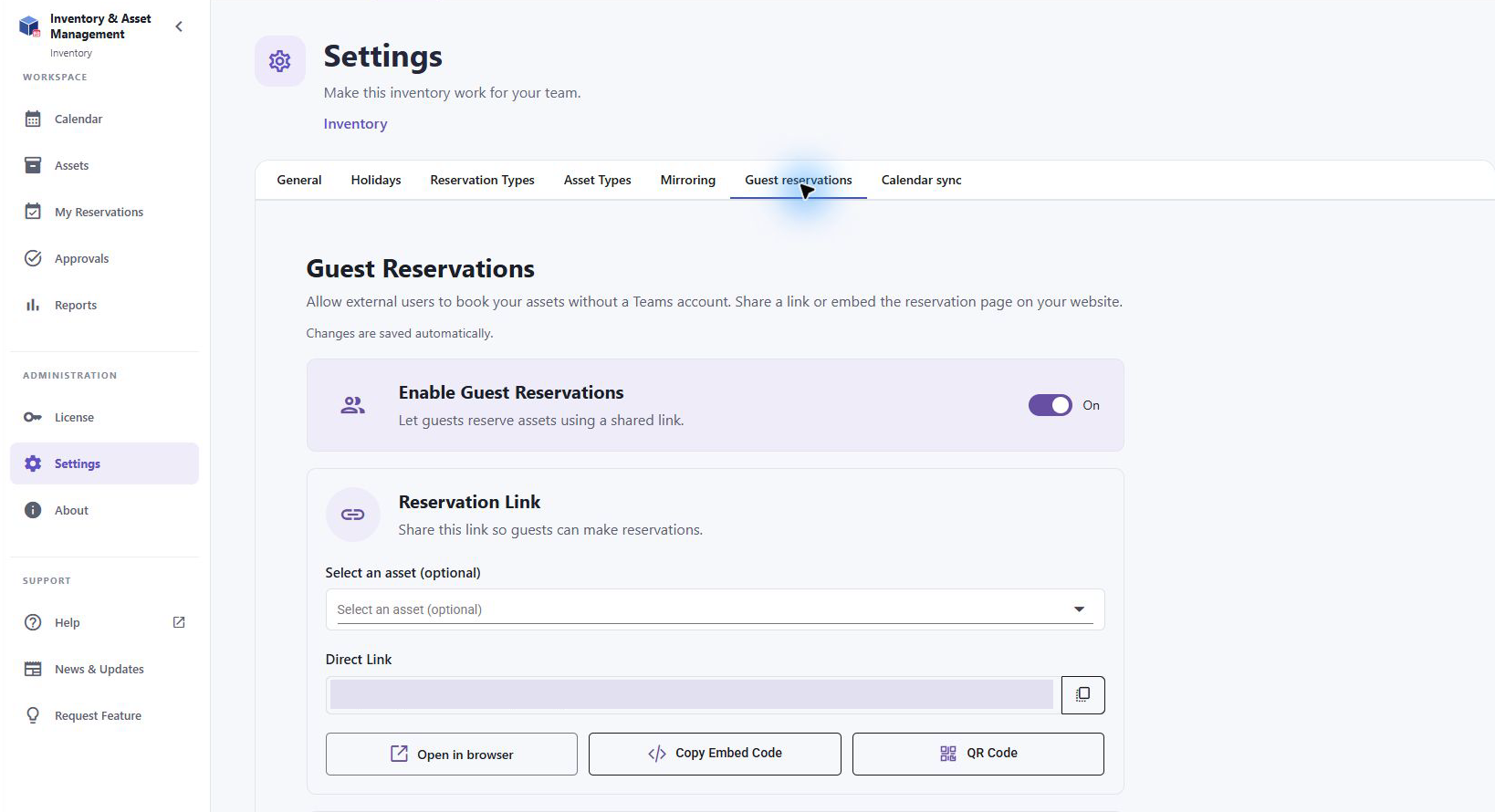This screenshot has width=1495, height=812.
Task: Open My Reservations in the sidebar
Action: tap(105, 212)
